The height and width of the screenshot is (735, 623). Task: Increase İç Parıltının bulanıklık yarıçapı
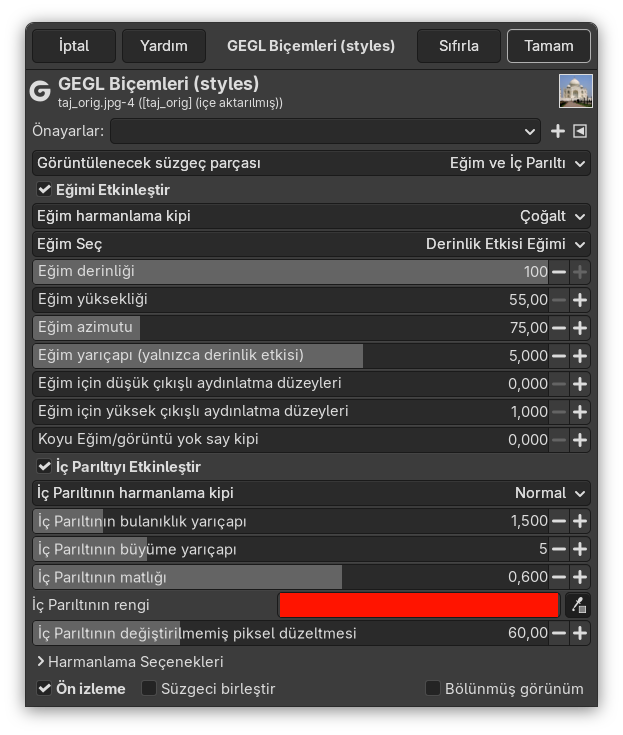click(580, 521)
